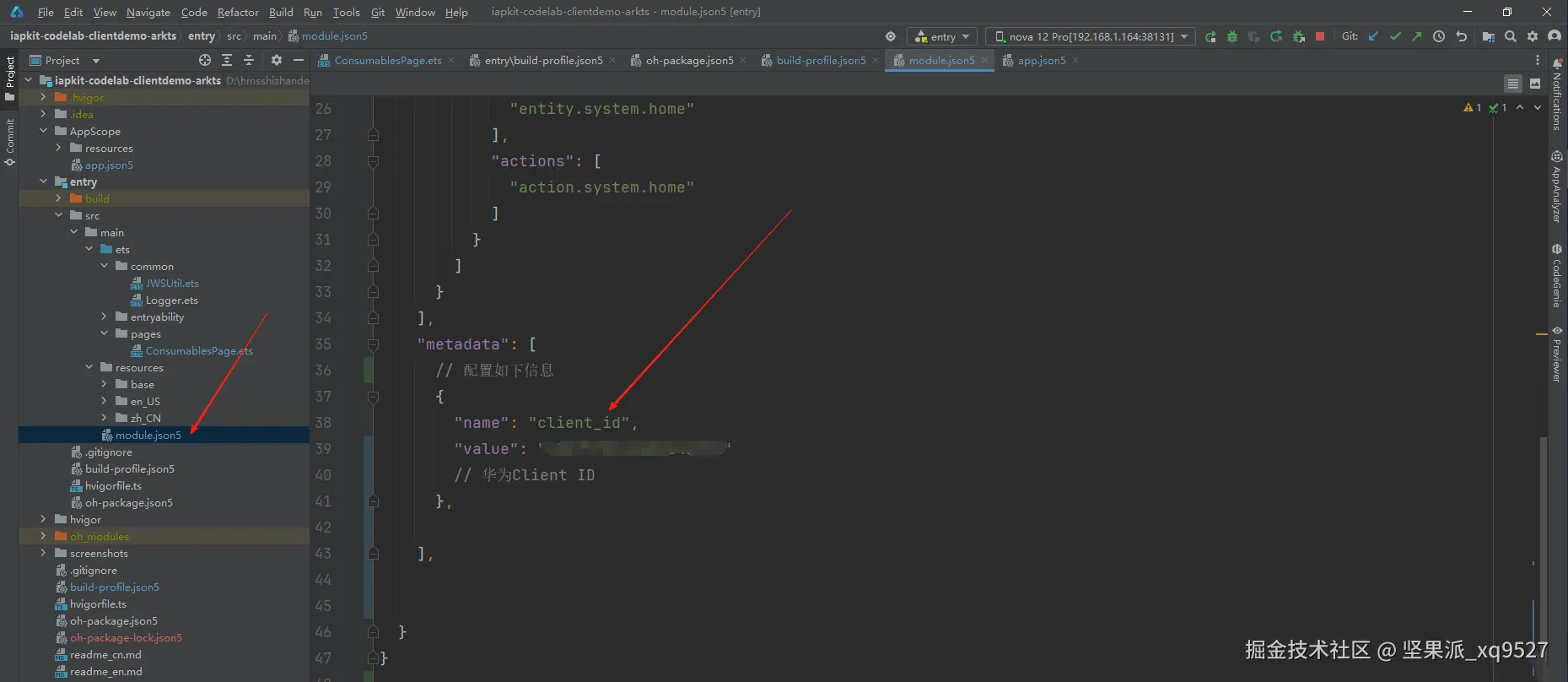Click Expand All icon in Project panel
This screenshot has height=682, width=1568.
227,60
